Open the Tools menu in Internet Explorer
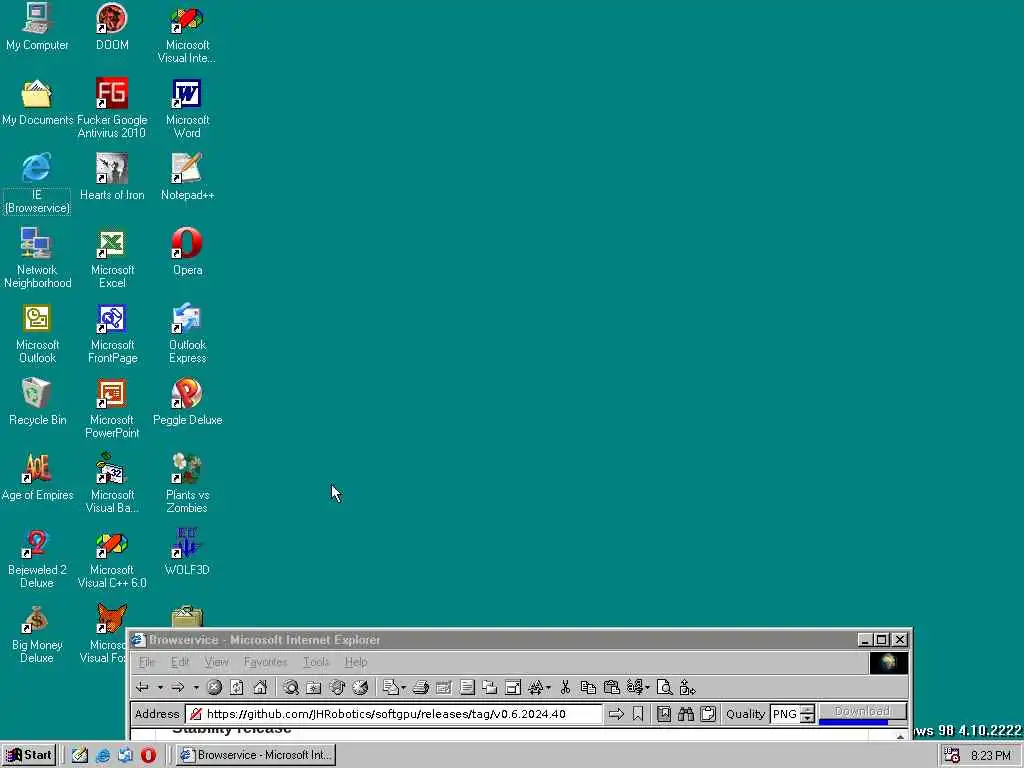The height and width of the screenshot is (768, 1024). click(316, 662)
